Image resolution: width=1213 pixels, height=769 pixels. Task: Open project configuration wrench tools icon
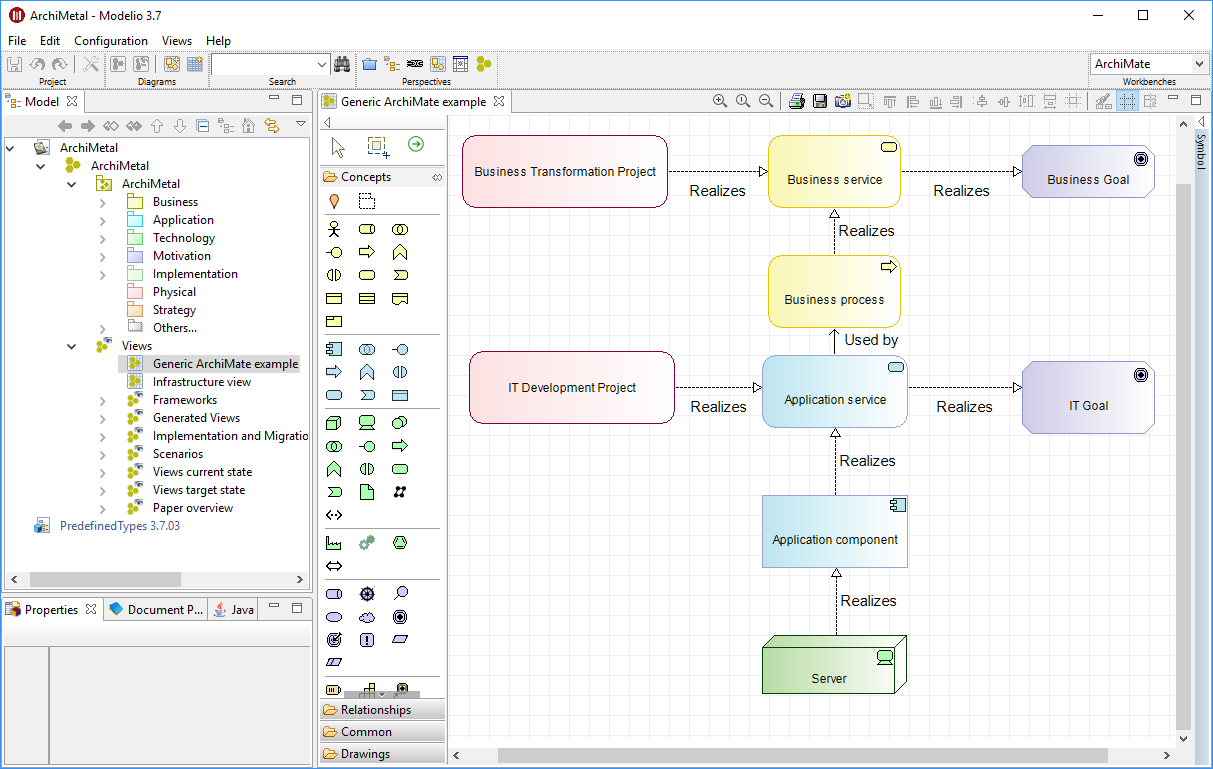click(91, 64)
